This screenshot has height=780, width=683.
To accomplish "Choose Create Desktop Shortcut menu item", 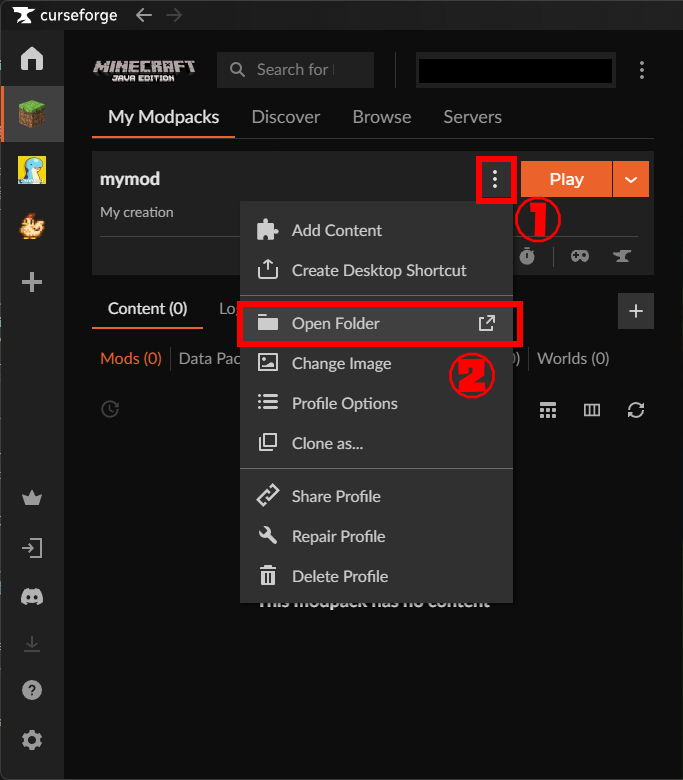I will tap(376, 271).
